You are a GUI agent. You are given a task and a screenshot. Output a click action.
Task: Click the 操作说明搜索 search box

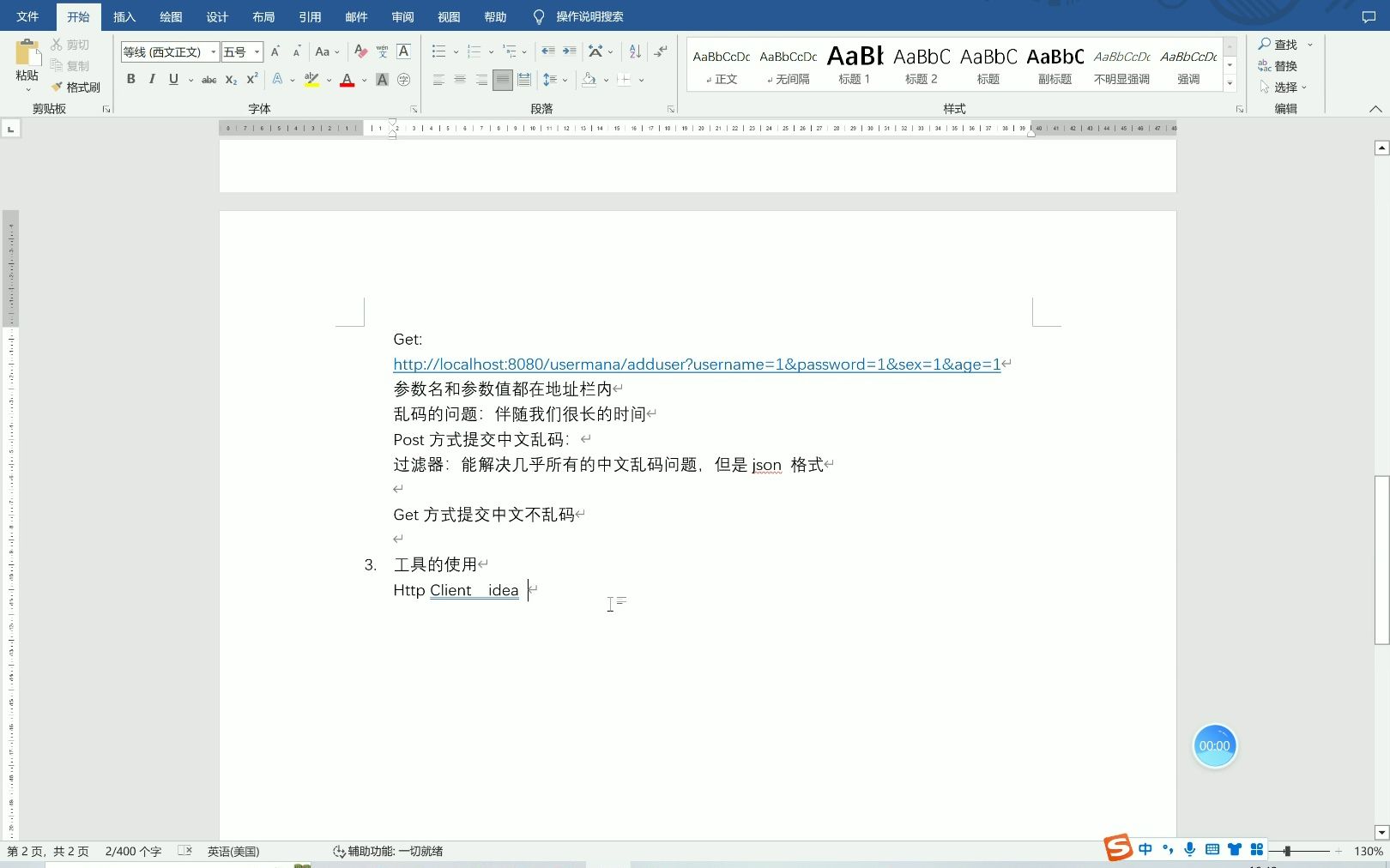click(x=589, y=16)
